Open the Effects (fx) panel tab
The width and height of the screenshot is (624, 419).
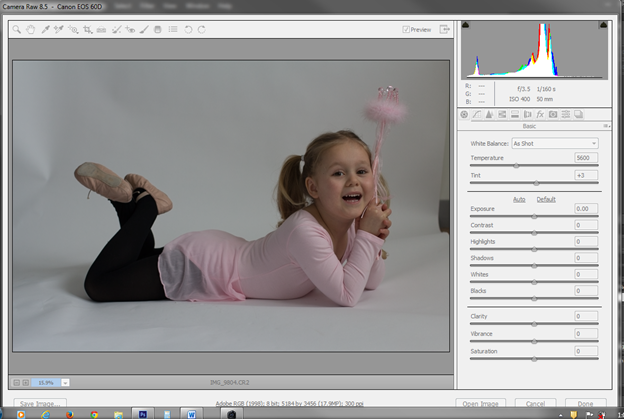tap(540, 115)
